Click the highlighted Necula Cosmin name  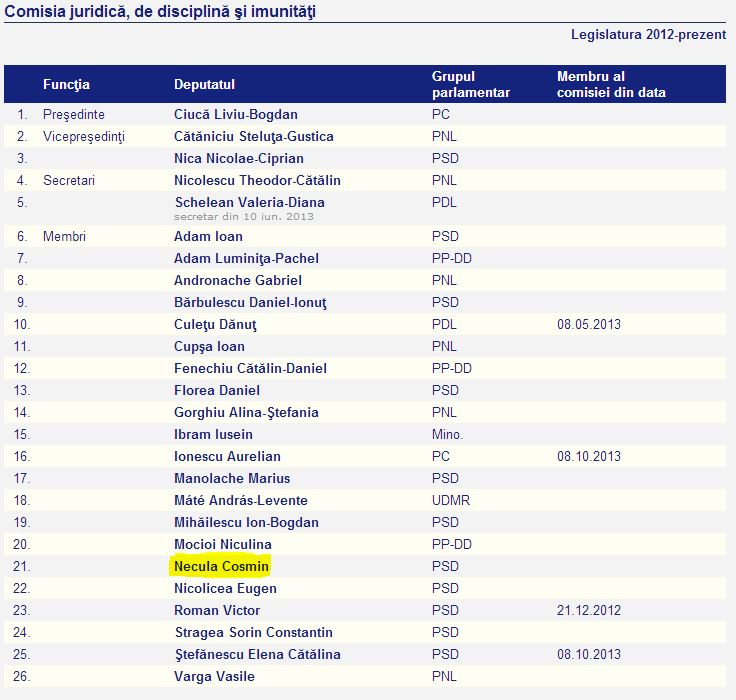(x=221, y=566)
